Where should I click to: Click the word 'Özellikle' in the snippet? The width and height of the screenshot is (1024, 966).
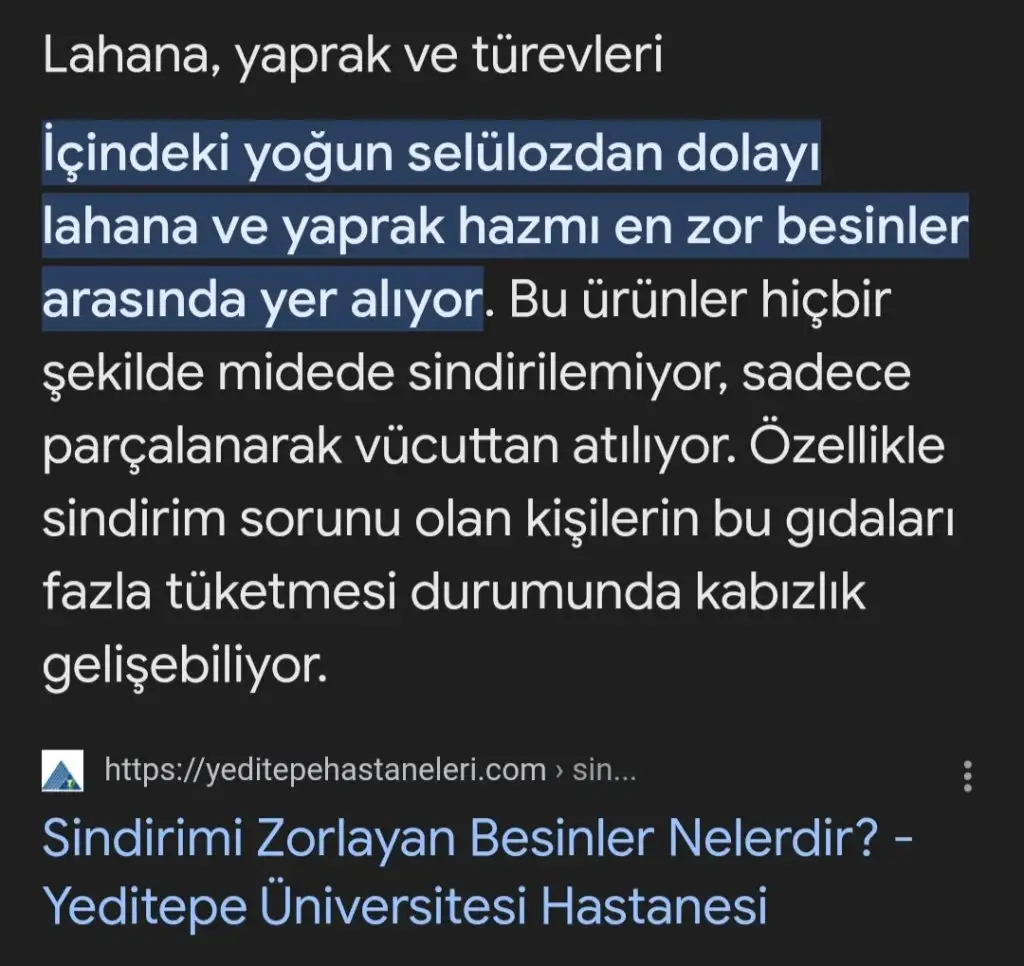[846, 445]
